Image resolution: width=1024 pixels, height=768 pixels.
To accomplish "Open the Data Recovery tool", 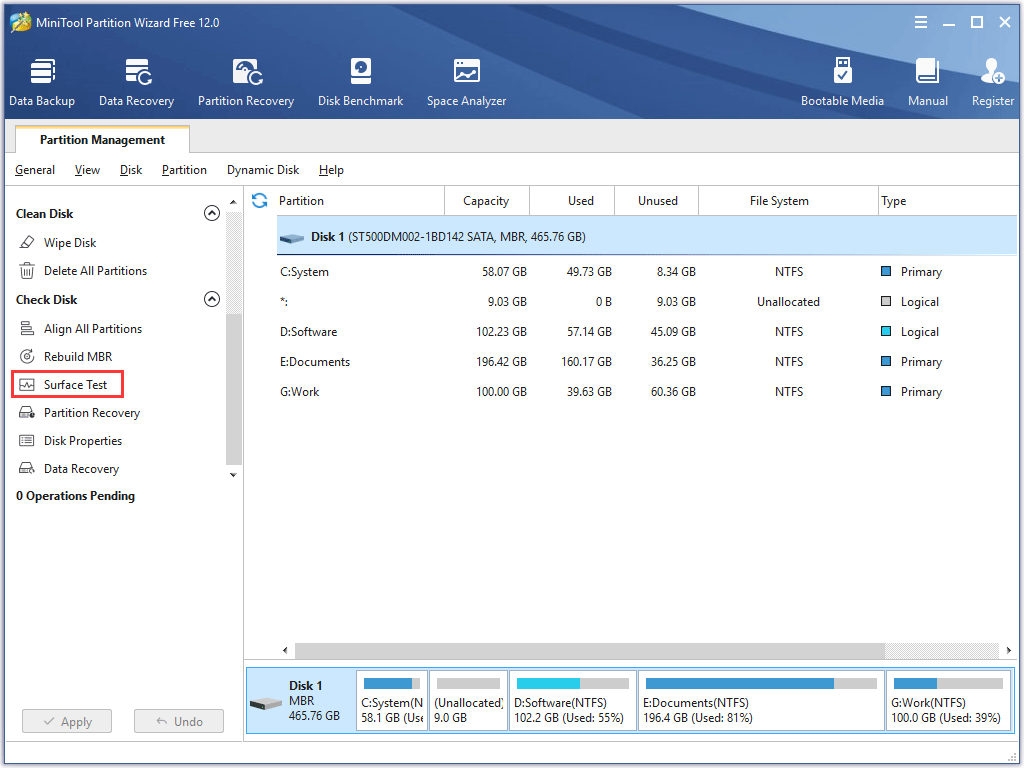I will (136, 80).
